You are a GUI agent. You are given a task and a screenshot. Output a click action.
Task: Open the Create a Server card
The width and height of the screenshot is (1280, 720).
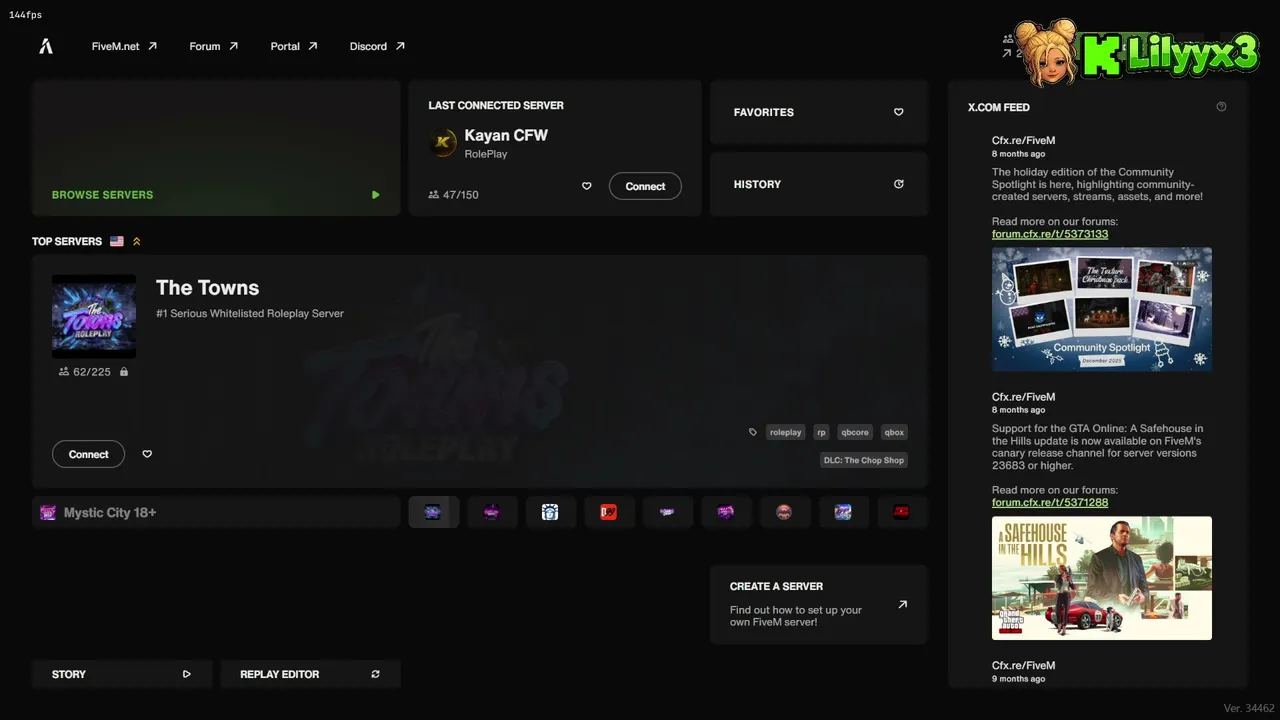click(x=819, y=605)
